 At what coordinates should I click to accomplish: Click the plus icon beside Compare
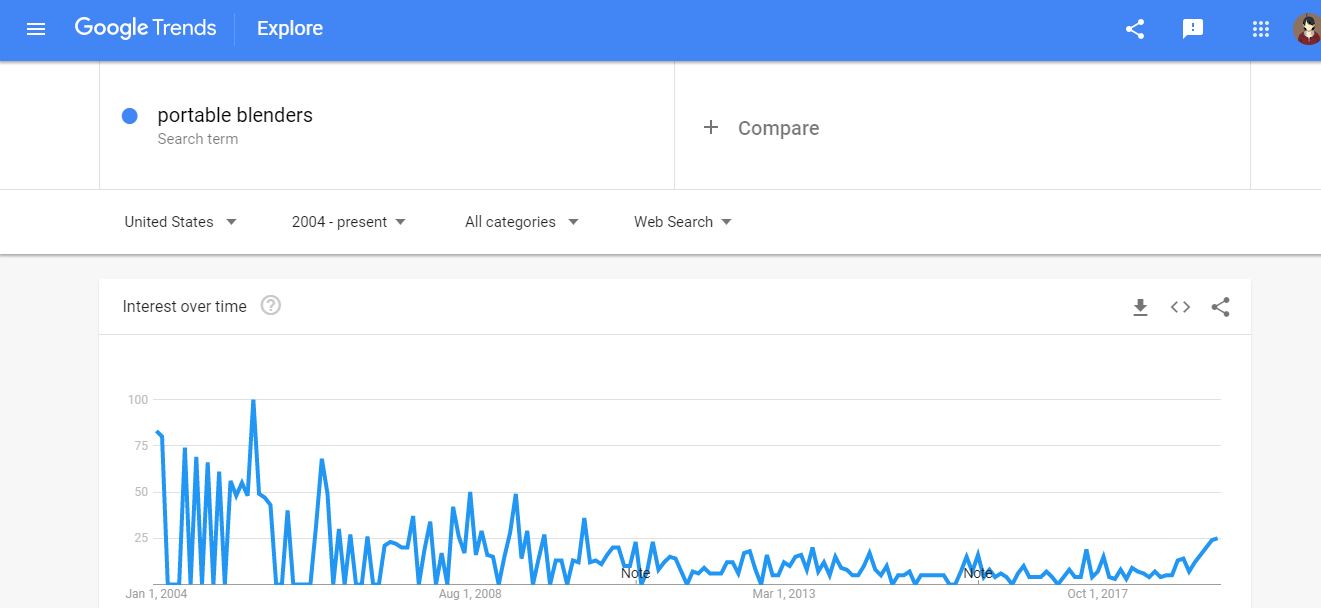pos(711,127)
